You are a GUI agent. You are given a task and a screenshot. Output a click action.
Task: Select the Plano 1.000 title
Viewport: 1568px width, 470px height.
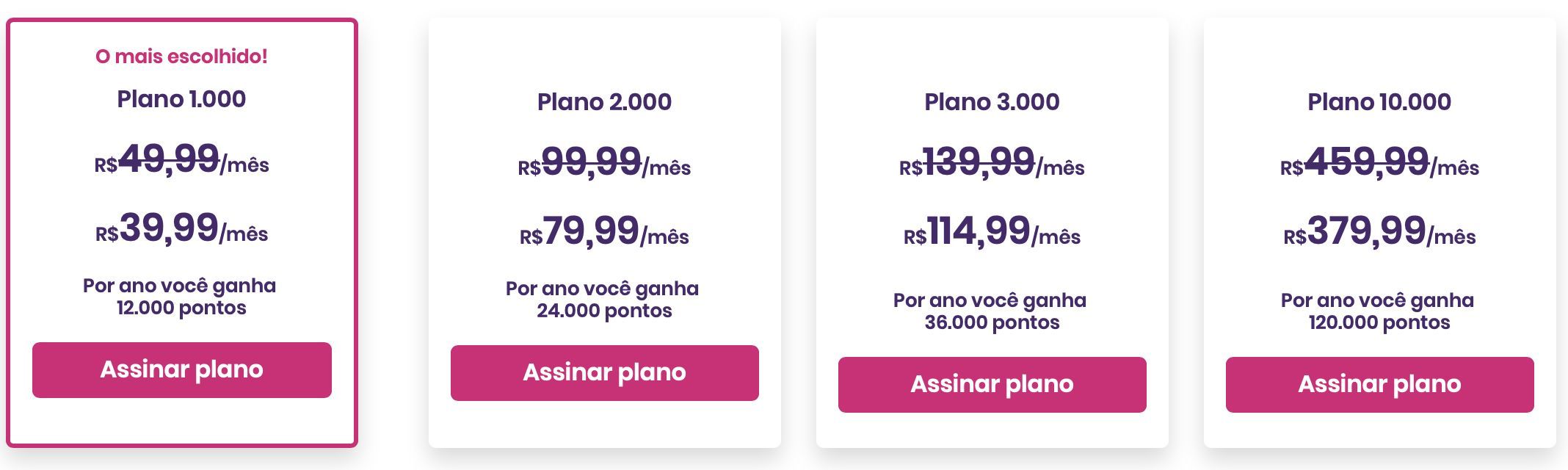click(181, 99)
